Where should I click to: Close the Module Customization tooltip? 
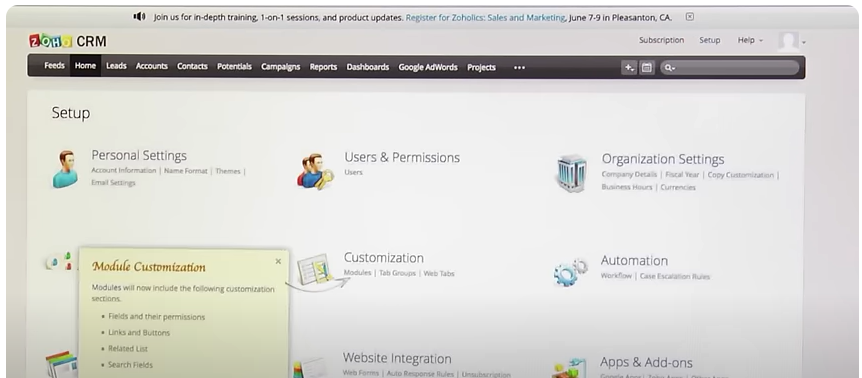[x=278, y=262]
